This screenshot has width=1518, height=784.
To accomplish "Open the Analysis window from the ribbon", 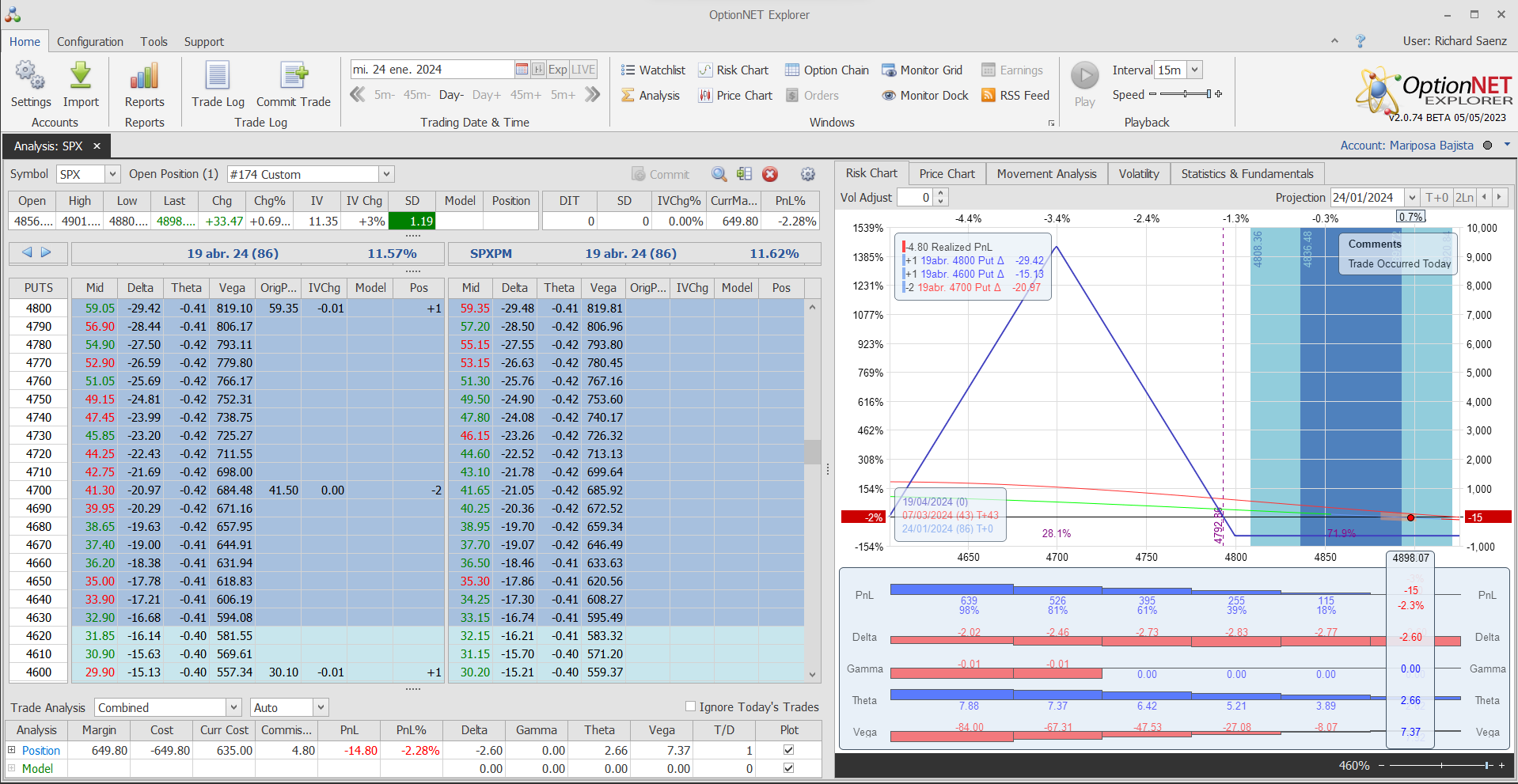I will (651, 96).
